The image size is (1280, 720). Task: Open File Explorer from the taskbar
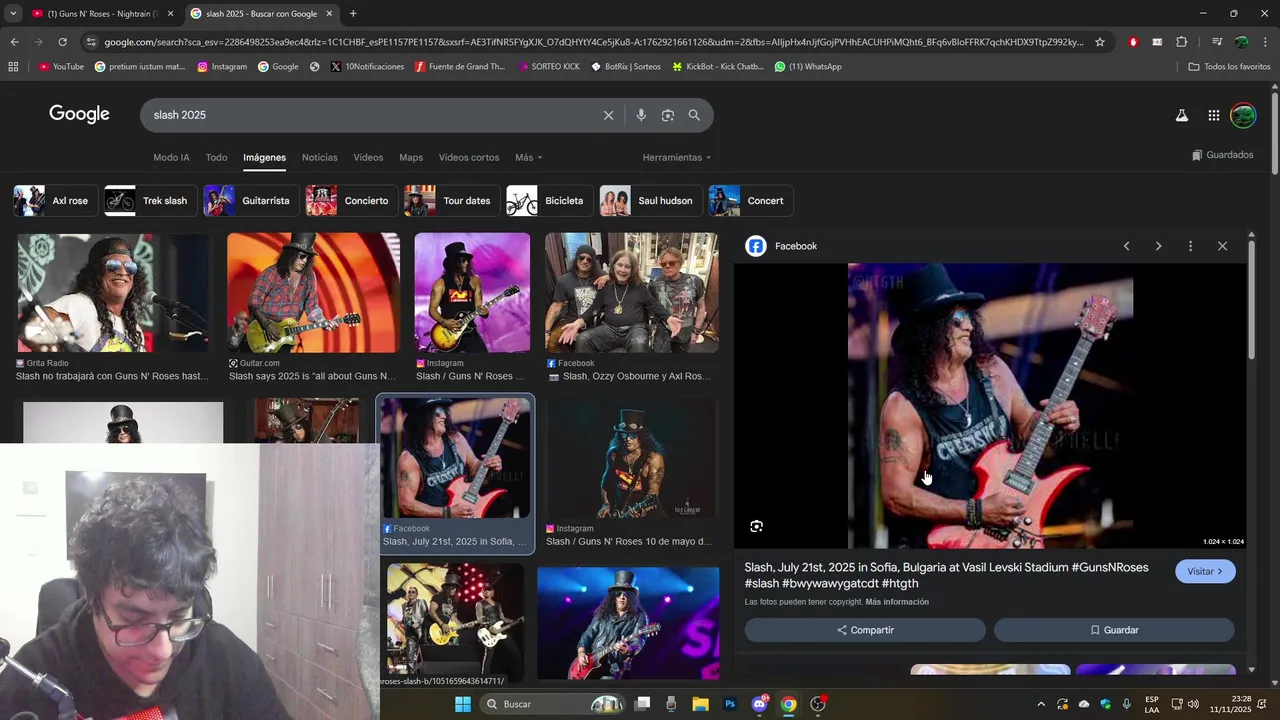(700, 704)
